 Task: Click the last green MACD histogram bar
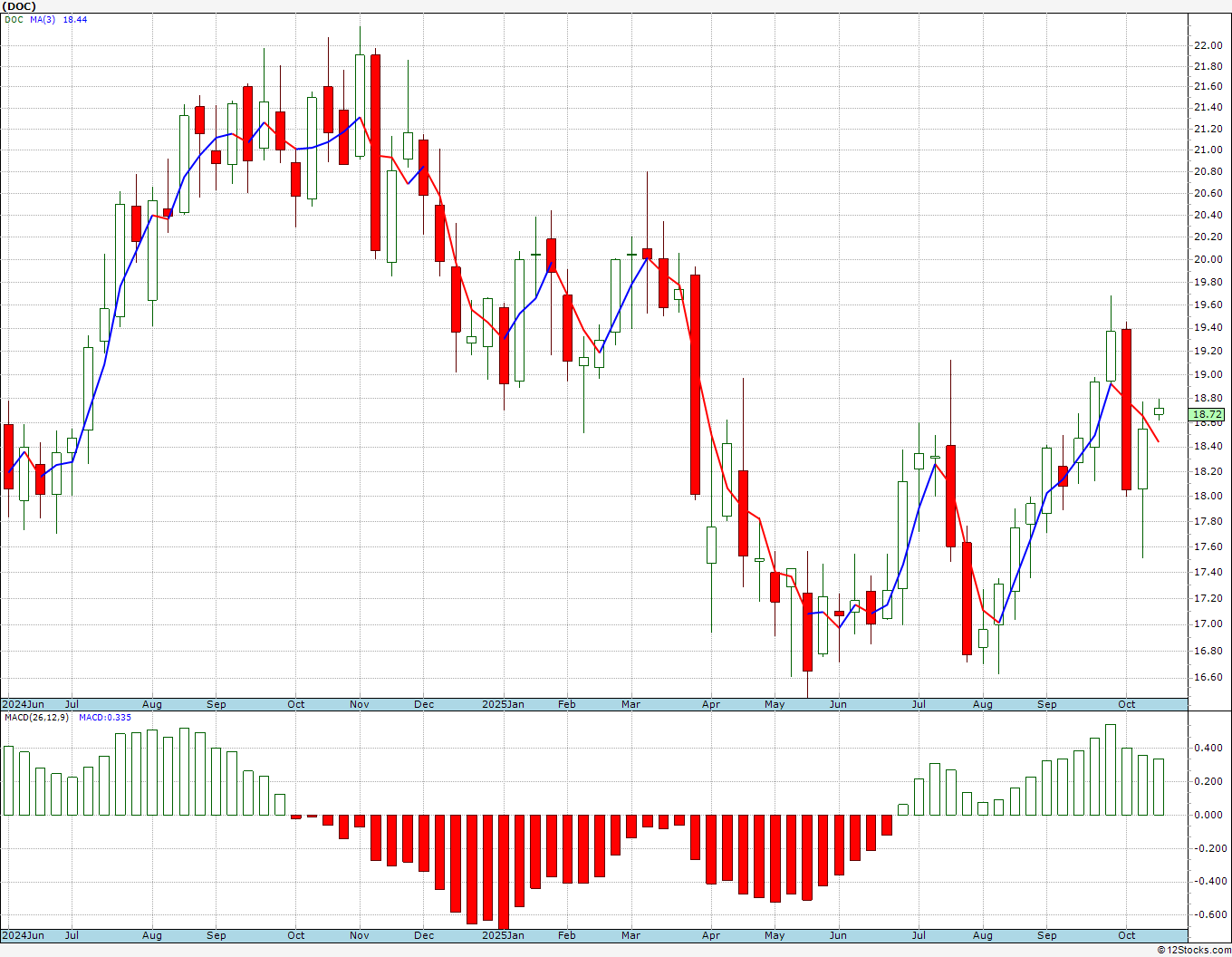pos(1159,787)
